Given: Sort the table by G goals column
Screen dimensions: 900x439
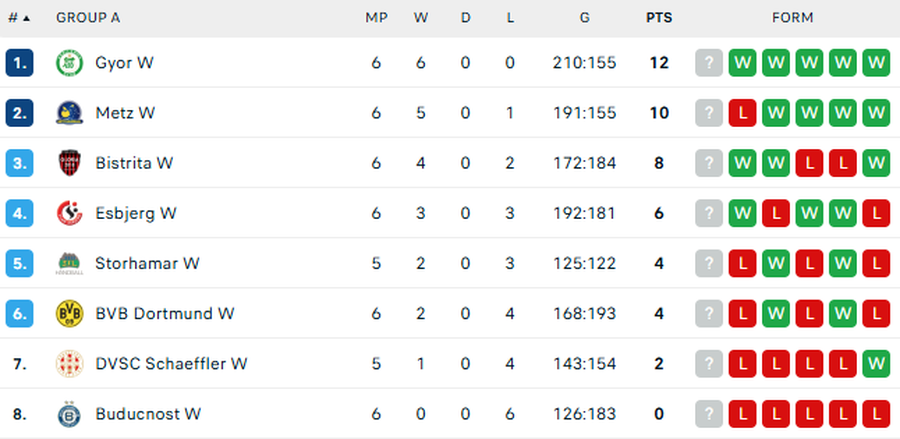Looking at the screenshot, I should coord(584,18).
